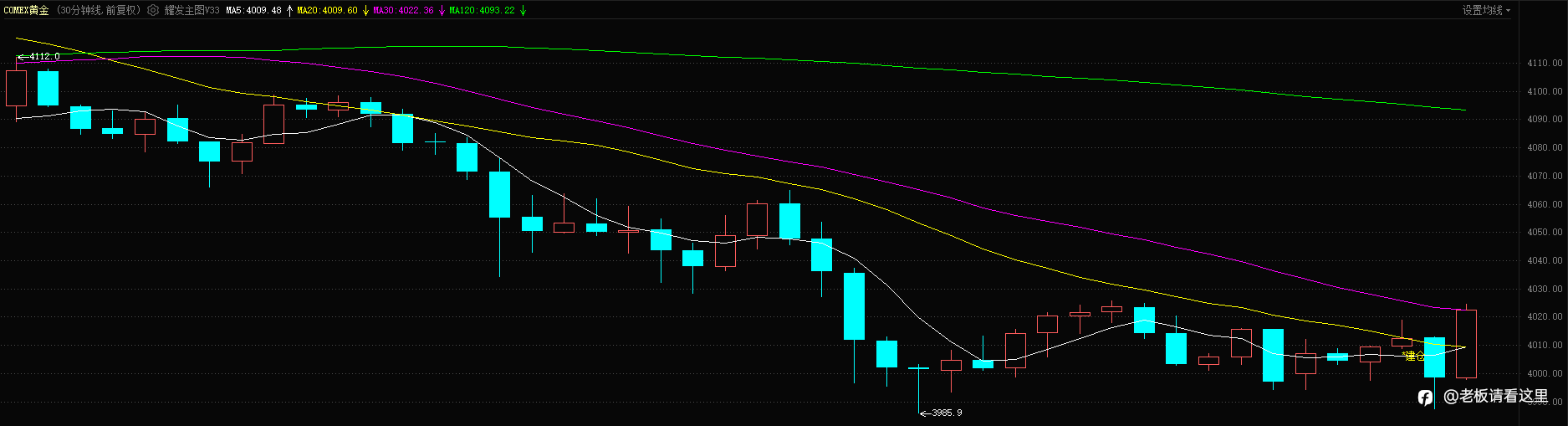Select the 耀发主图V33 indicator name
Image resolution: width=1568 pixels, height=426 pixels.
pos(192,10)
